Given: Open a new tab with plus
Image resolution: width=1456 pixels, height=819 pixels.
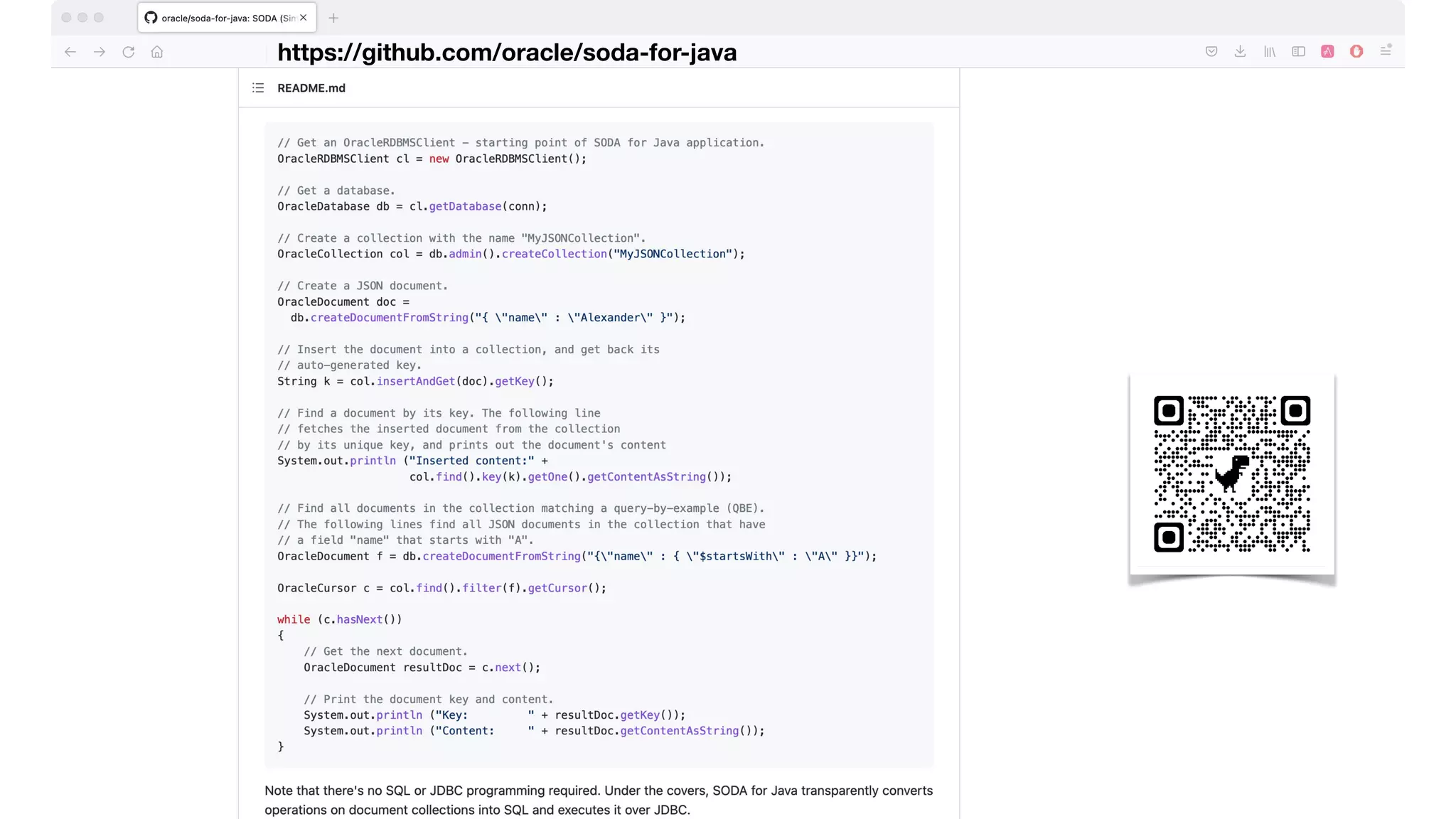Looking at the screenshot, I should click(333, 18).
